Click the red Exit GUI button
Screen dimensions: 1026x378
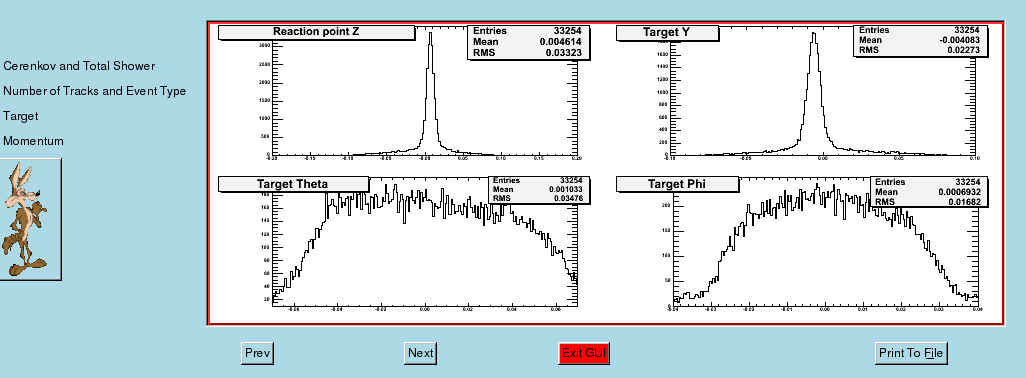(x=584, y=353)
